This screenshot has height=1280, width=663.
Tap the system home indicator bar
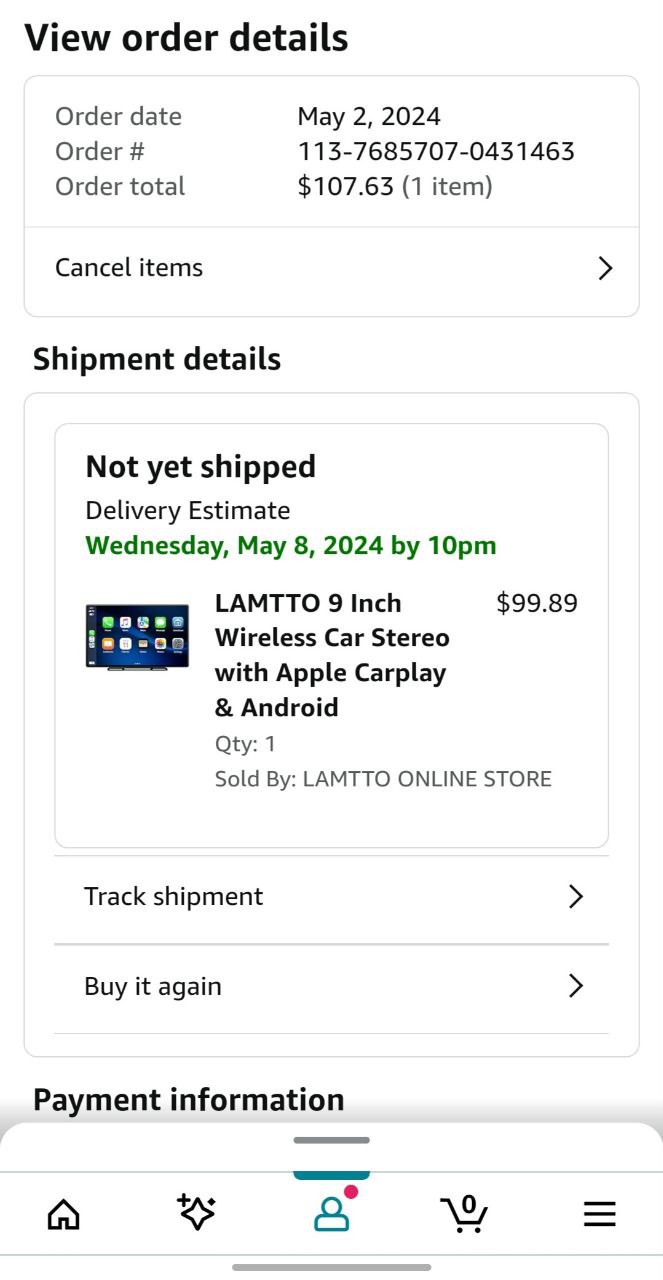(331, 1267)
